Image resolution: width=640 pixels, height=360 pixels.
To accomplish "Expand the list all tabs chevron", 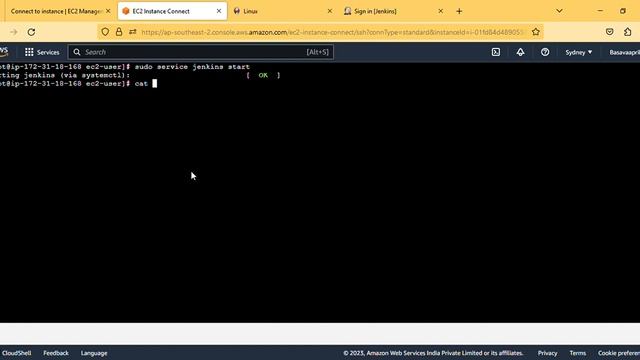I will pos(559,11).
